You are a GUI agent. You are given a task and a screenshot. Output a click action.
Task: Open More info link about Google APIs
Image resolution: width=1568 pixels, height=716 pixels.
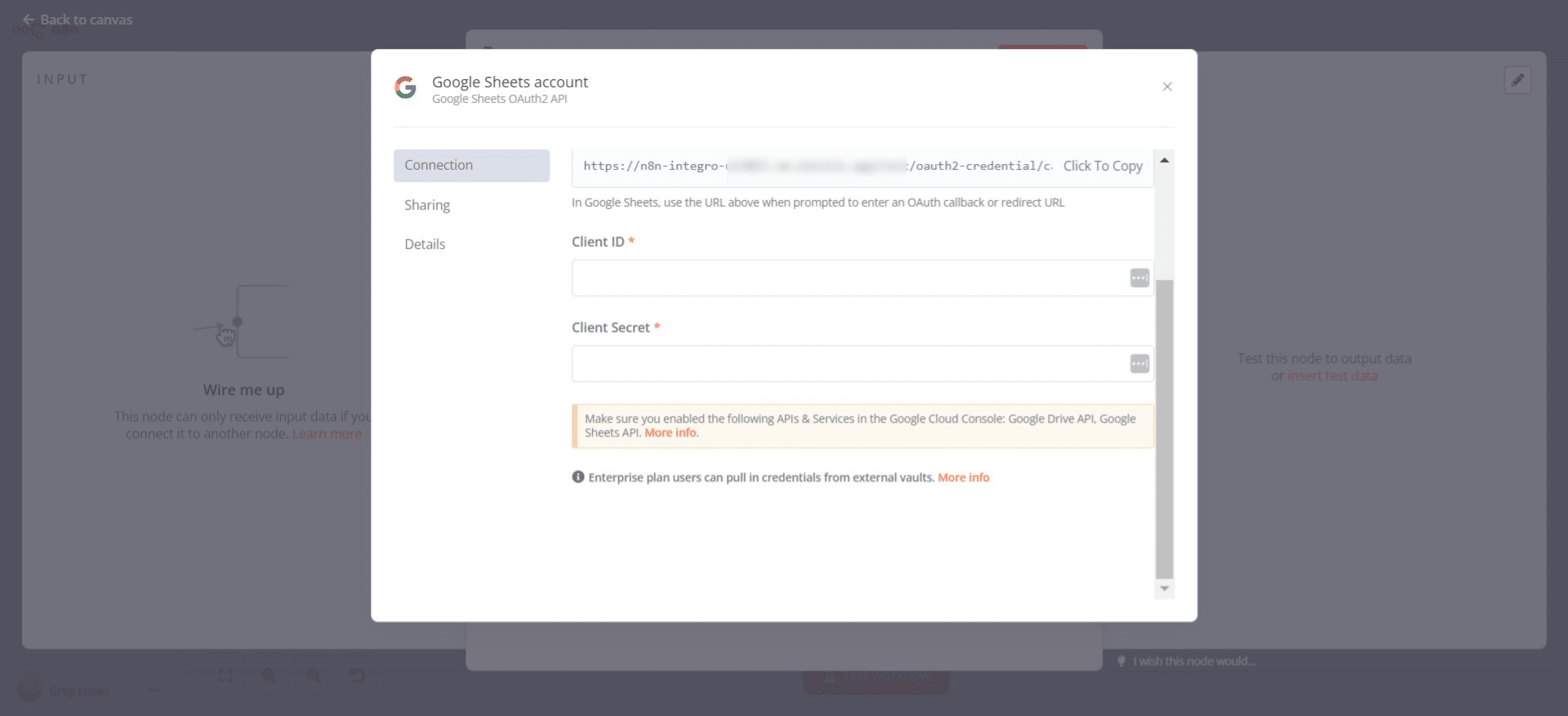[670, 433]
